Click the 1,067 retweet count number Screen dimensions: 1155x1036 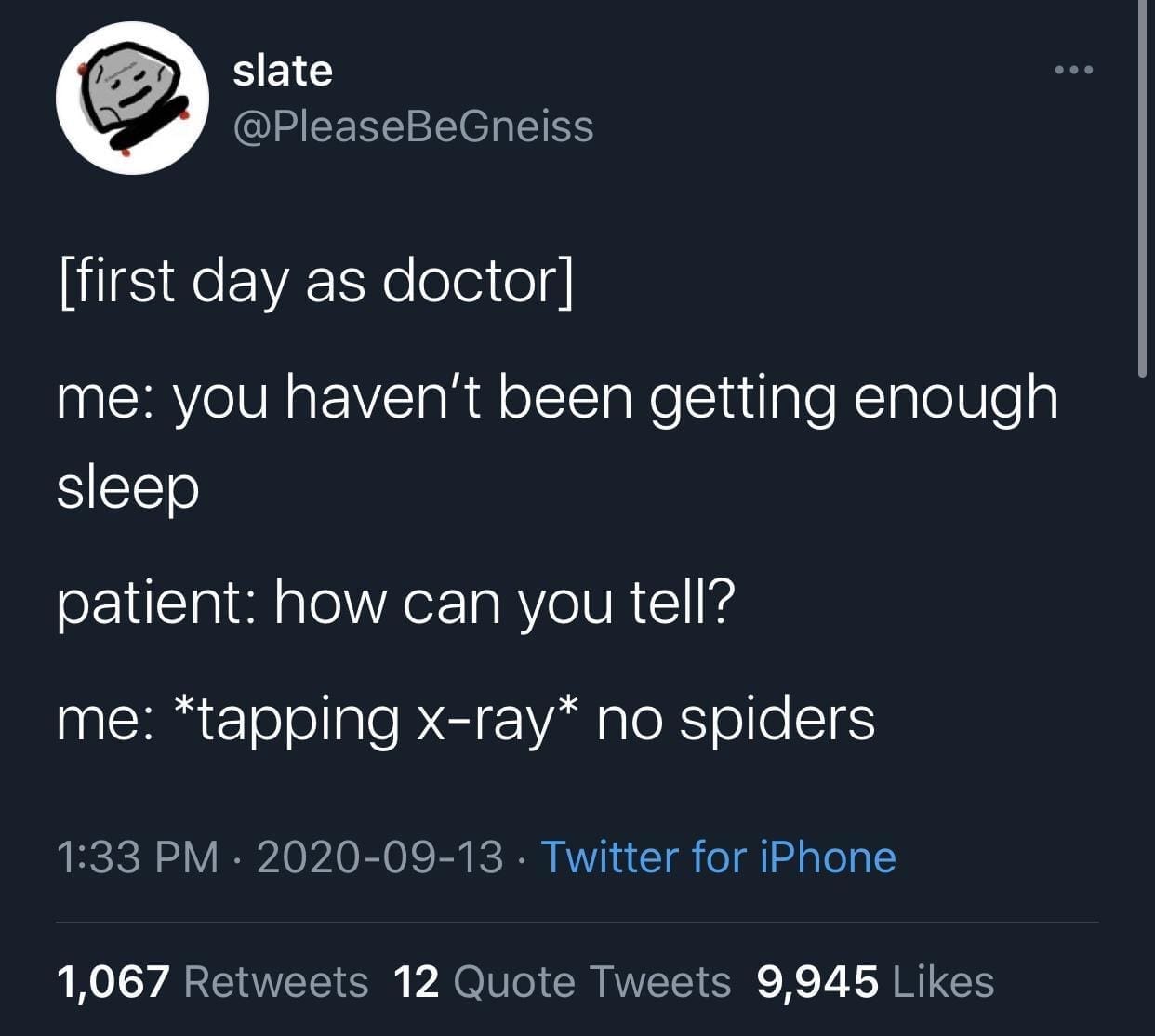tap(113, 982)
